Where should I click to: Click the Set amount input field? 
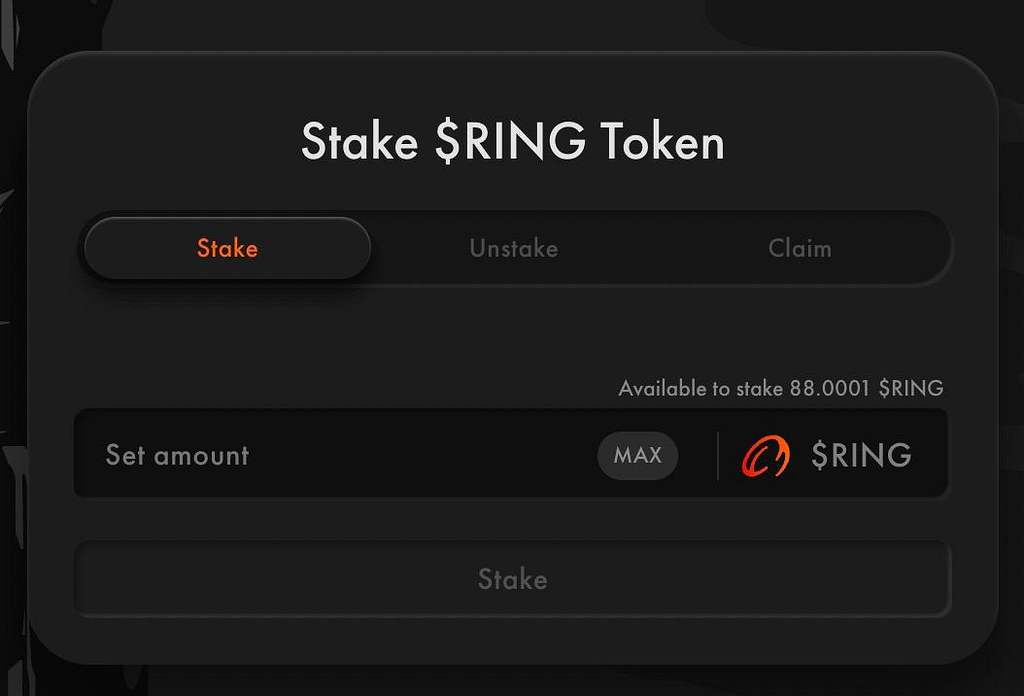click(340, 455)
